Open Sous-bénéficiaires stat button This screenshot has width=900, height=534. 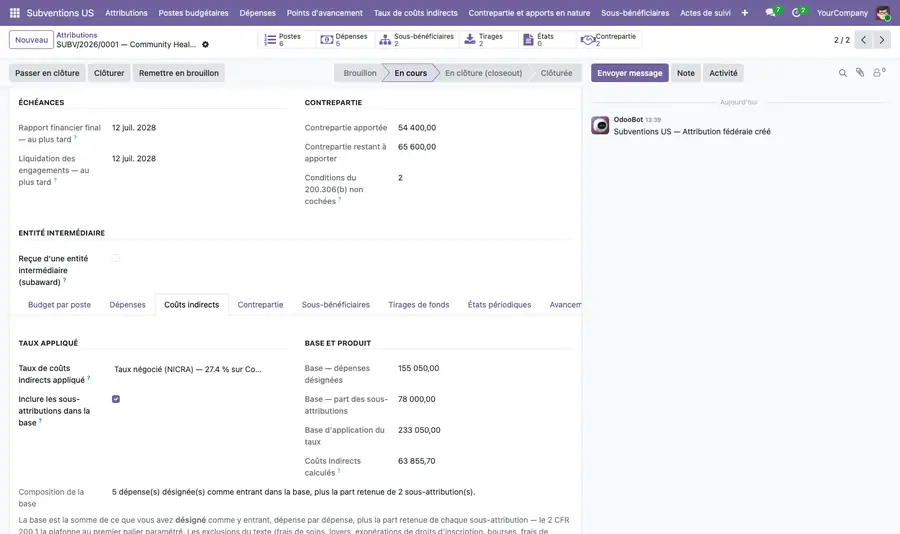[417, 40]
